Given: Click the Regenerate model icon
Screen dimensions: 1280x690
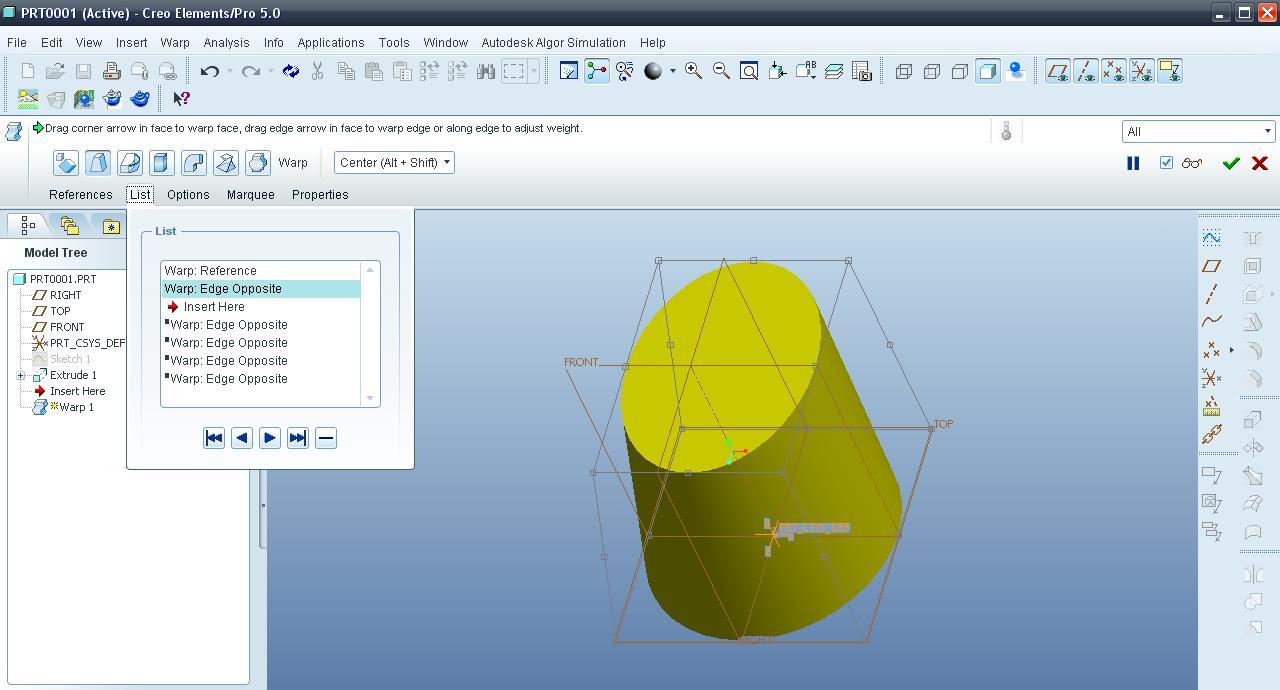Looking at the screenshot, I should point(291,71).
